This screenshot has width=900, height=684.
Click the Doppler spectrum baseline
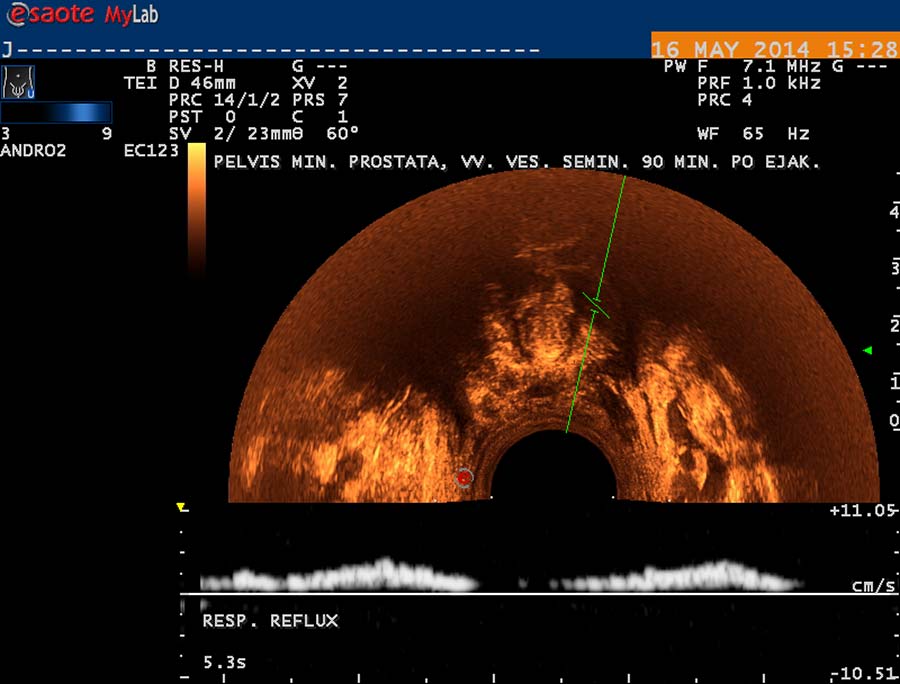click(x=538, y=595)
